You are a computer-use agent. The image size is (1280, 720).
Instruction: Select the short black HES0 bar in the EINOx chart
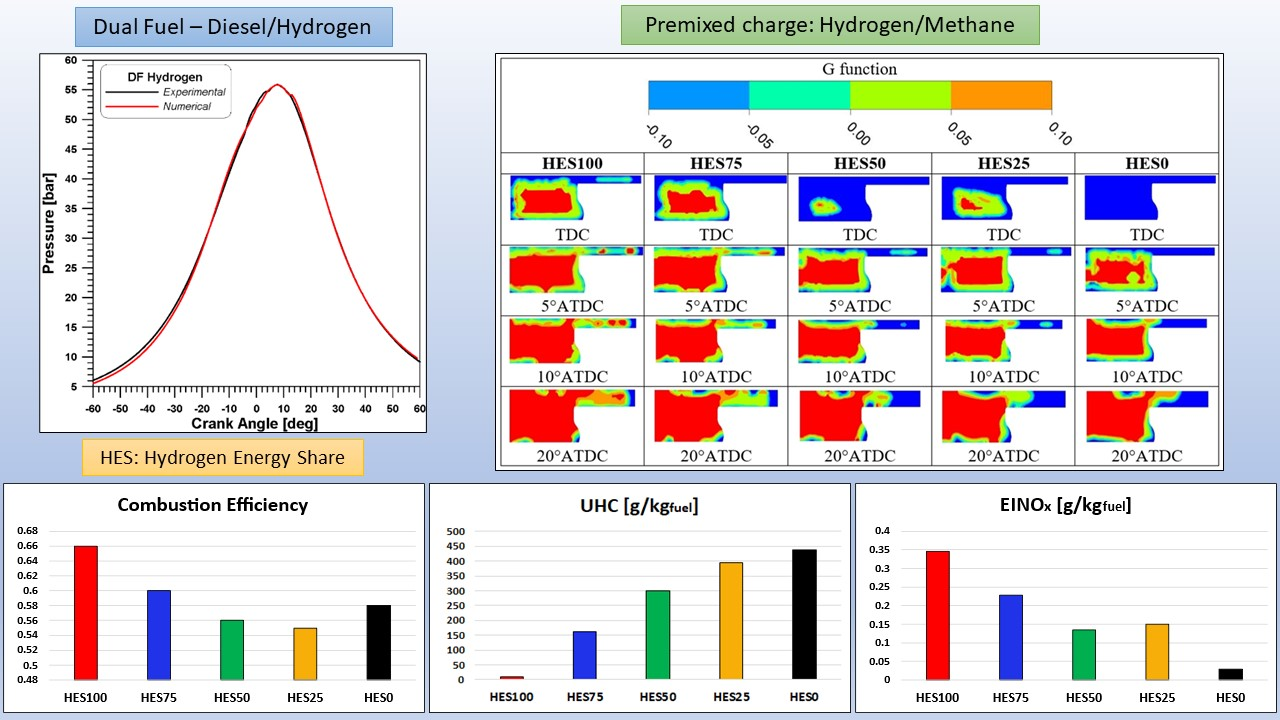click(1229, 675)
